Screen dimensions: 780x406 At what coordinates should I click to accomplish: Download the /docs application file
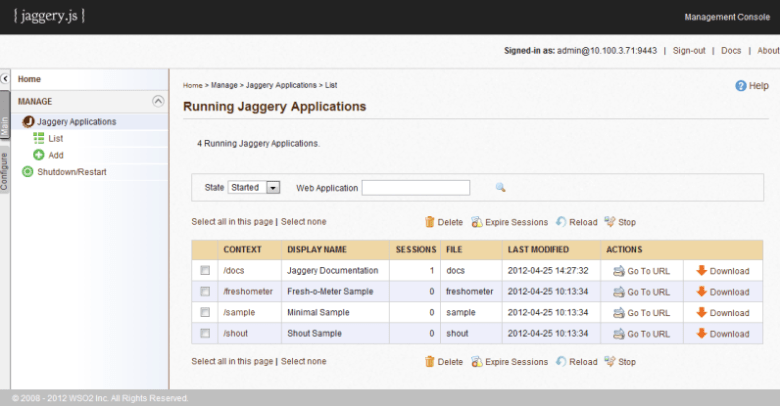click(701, 270)
